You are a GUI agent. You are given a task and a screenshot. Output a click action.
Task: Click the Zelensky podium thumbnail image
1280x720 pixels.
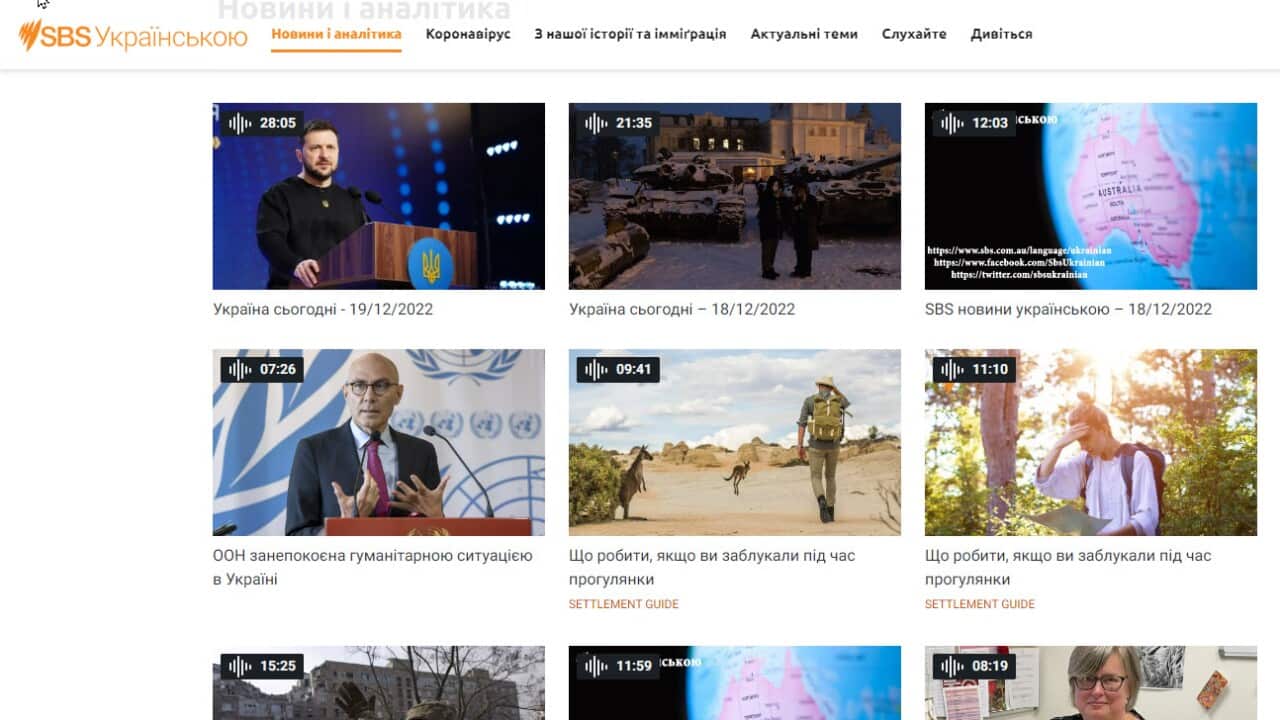pyautogui.click(x=378, y=196)
